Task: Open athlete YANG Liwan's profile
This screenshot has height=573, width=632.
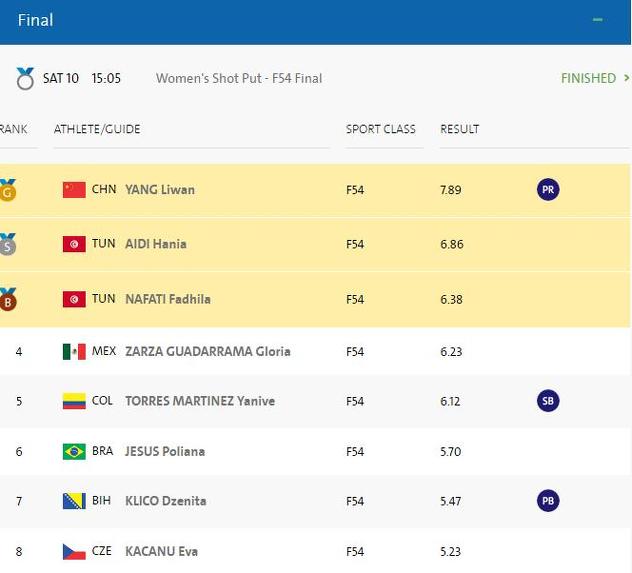Action: pyautogui.click(x=160, y=190)
